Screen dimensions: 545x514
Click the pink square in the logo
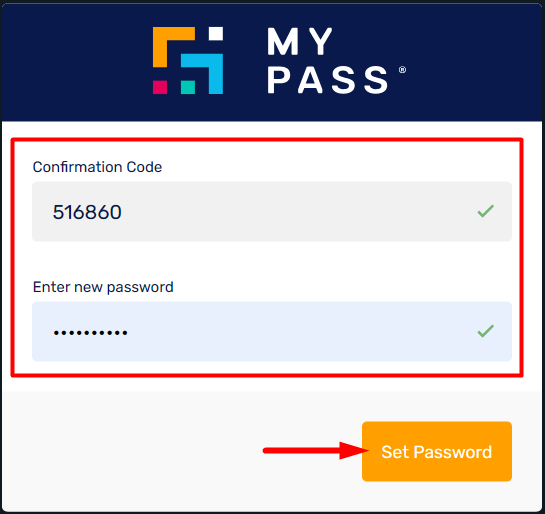tap(160, 87)
